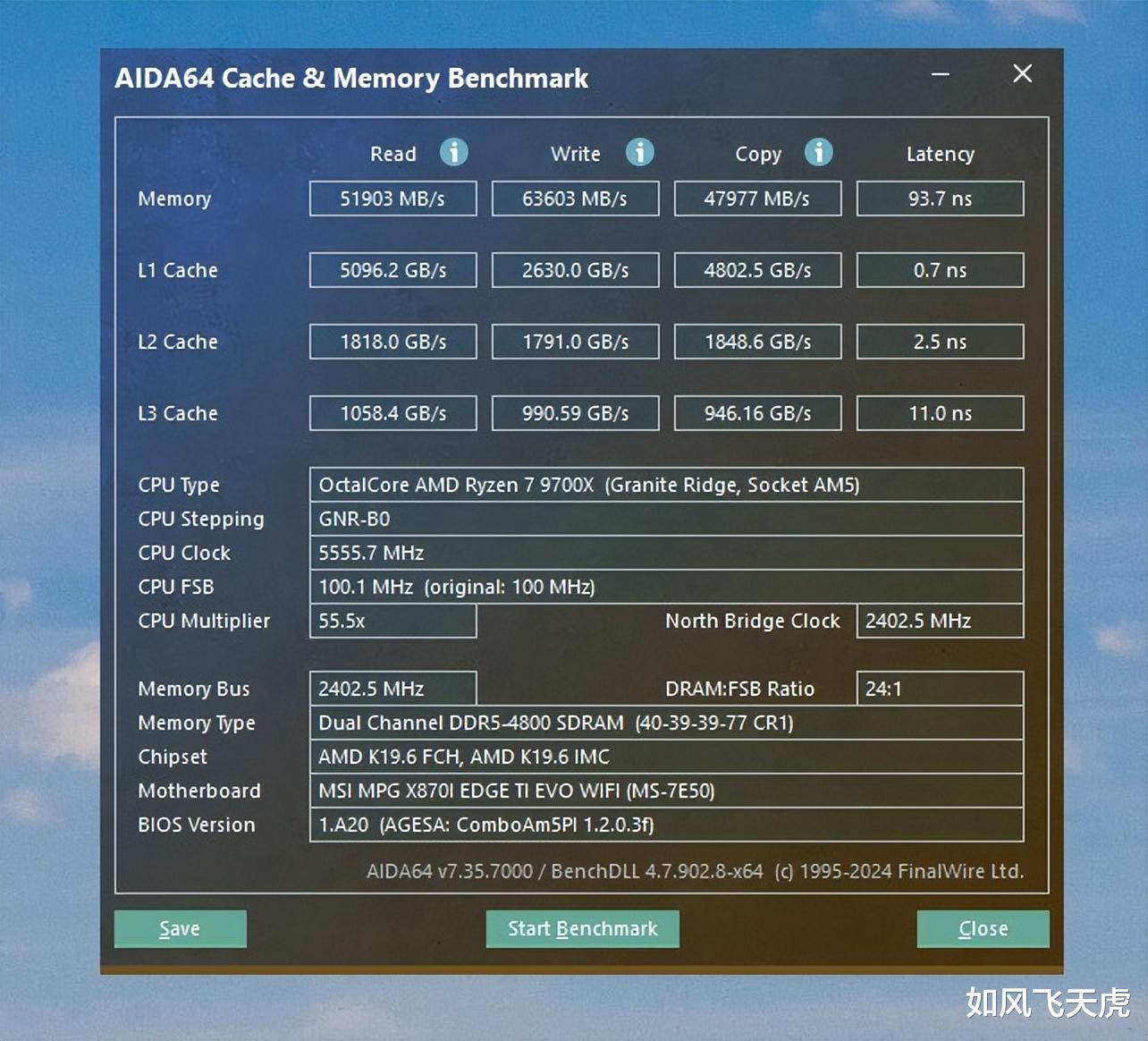
Task: Click the Chipset value AMD K19.6 FCH
Action: (667, 757)
